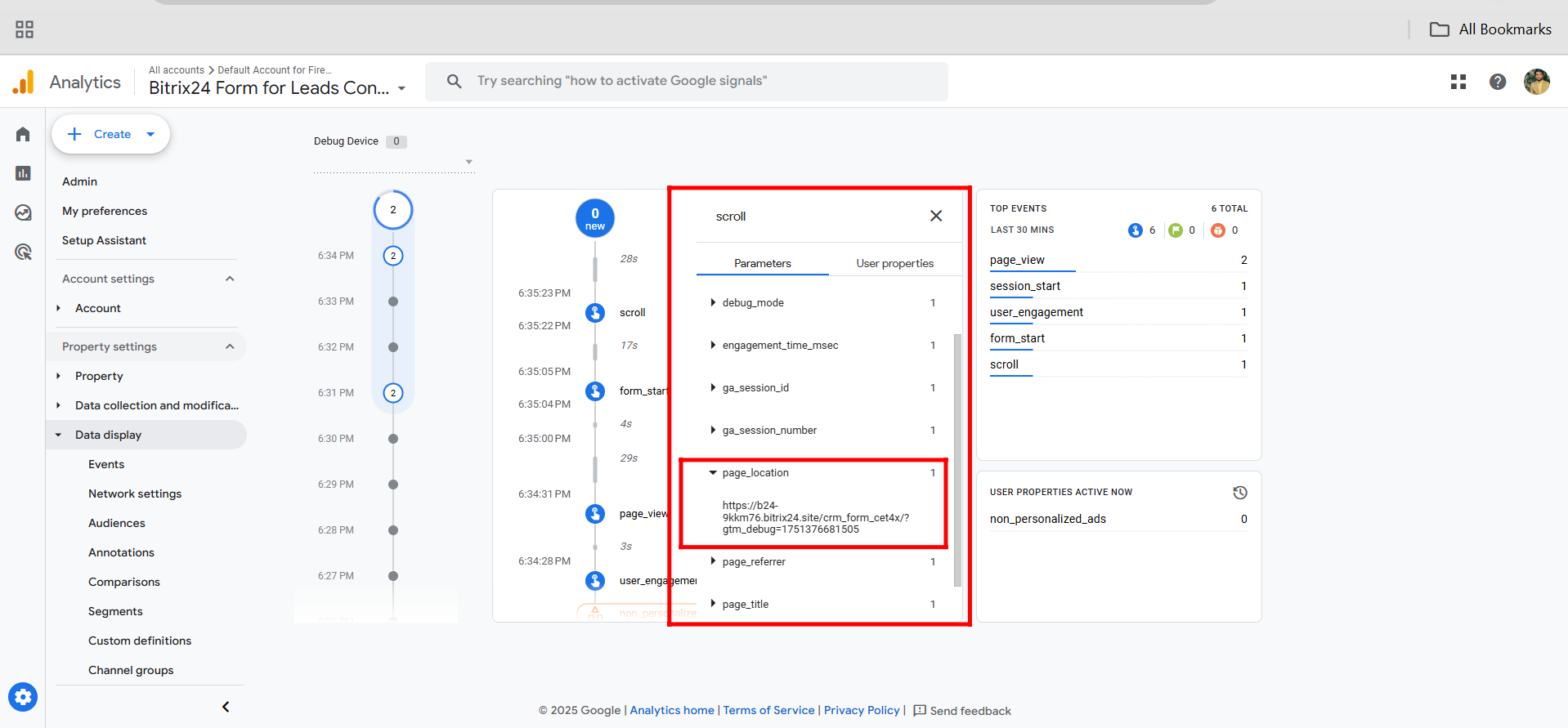Open the Google apps grid icon

[x=1458, y=82]
